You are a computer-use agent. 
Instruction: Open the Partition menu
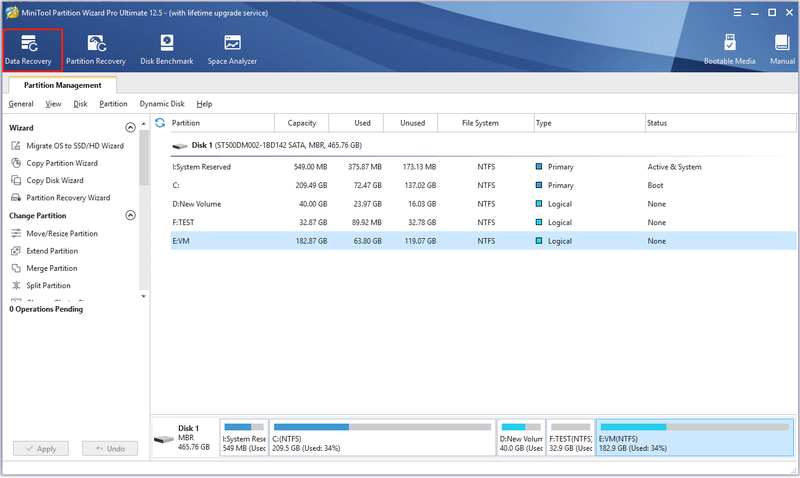pos(113,104)
